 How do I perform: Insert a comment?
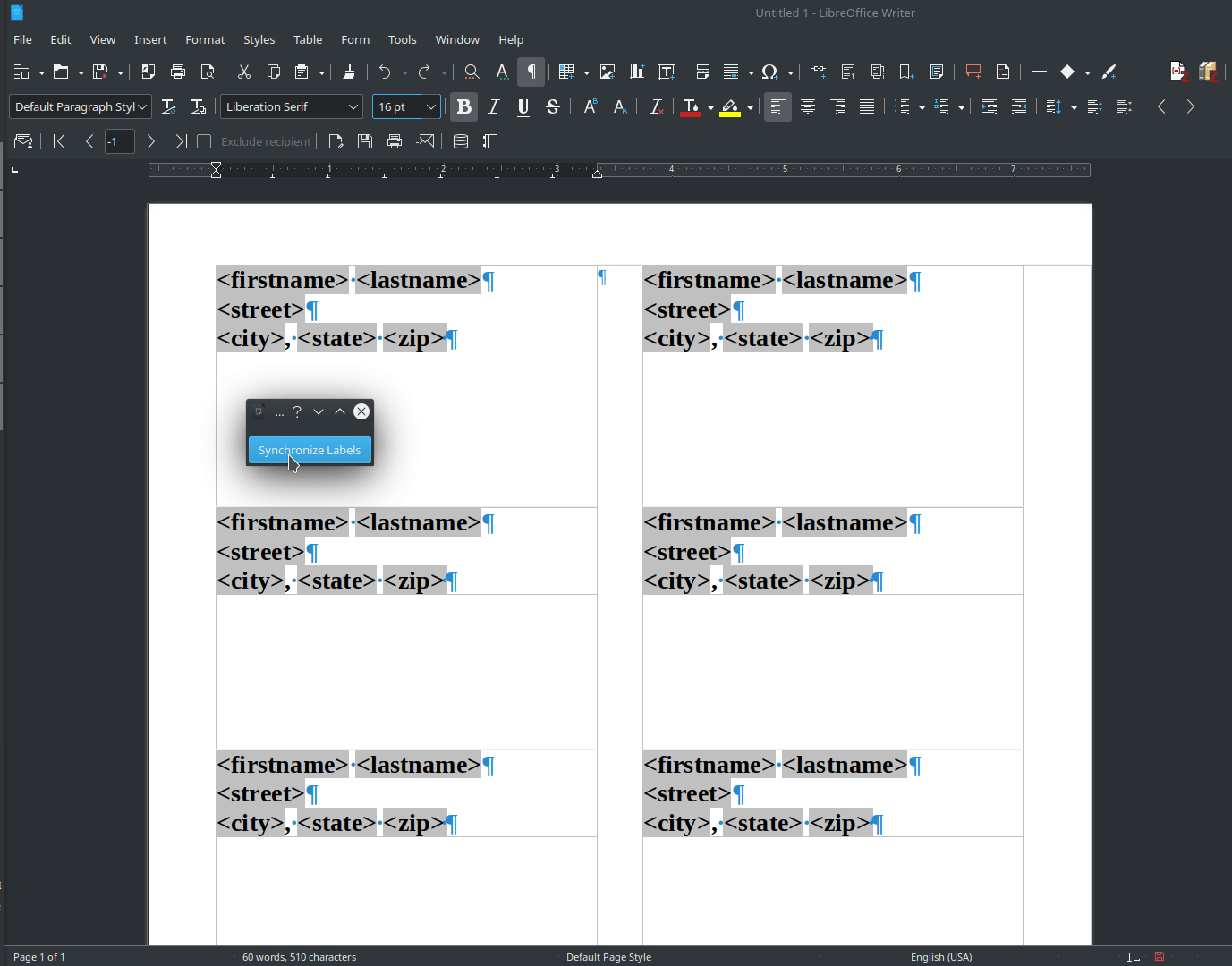click(x=973, y=72)
